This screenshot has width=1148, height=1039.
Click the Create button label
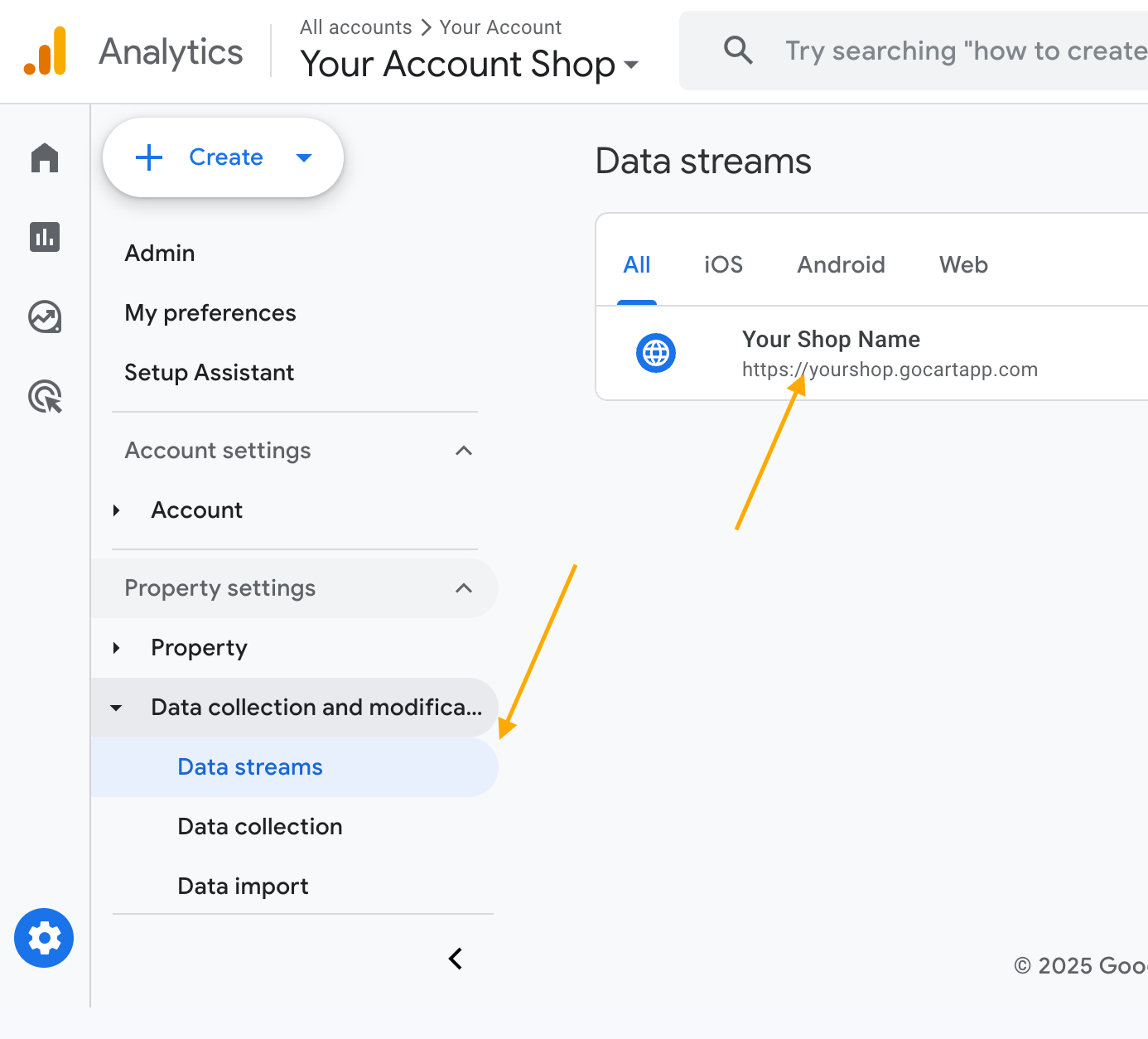click(x=226, y=157)
